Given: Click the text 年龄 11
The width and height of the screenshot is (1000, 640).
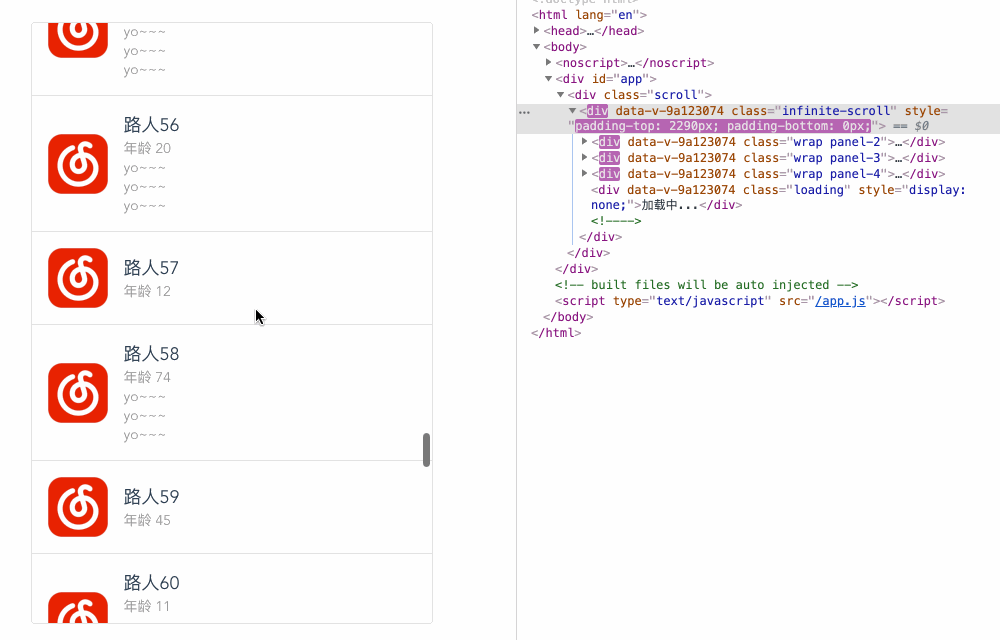Looking at the screenshot, I should pyautogui.click(x=147, y=606).
